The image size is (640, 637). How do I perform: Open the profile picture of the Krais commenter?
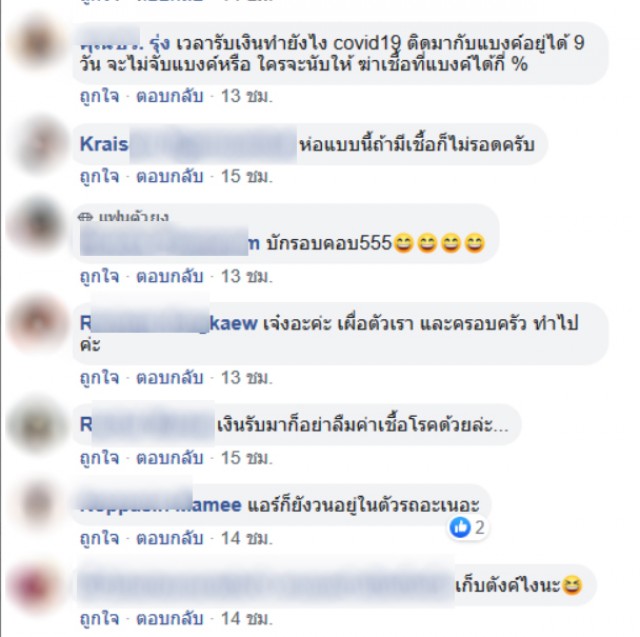click(39, 145)
